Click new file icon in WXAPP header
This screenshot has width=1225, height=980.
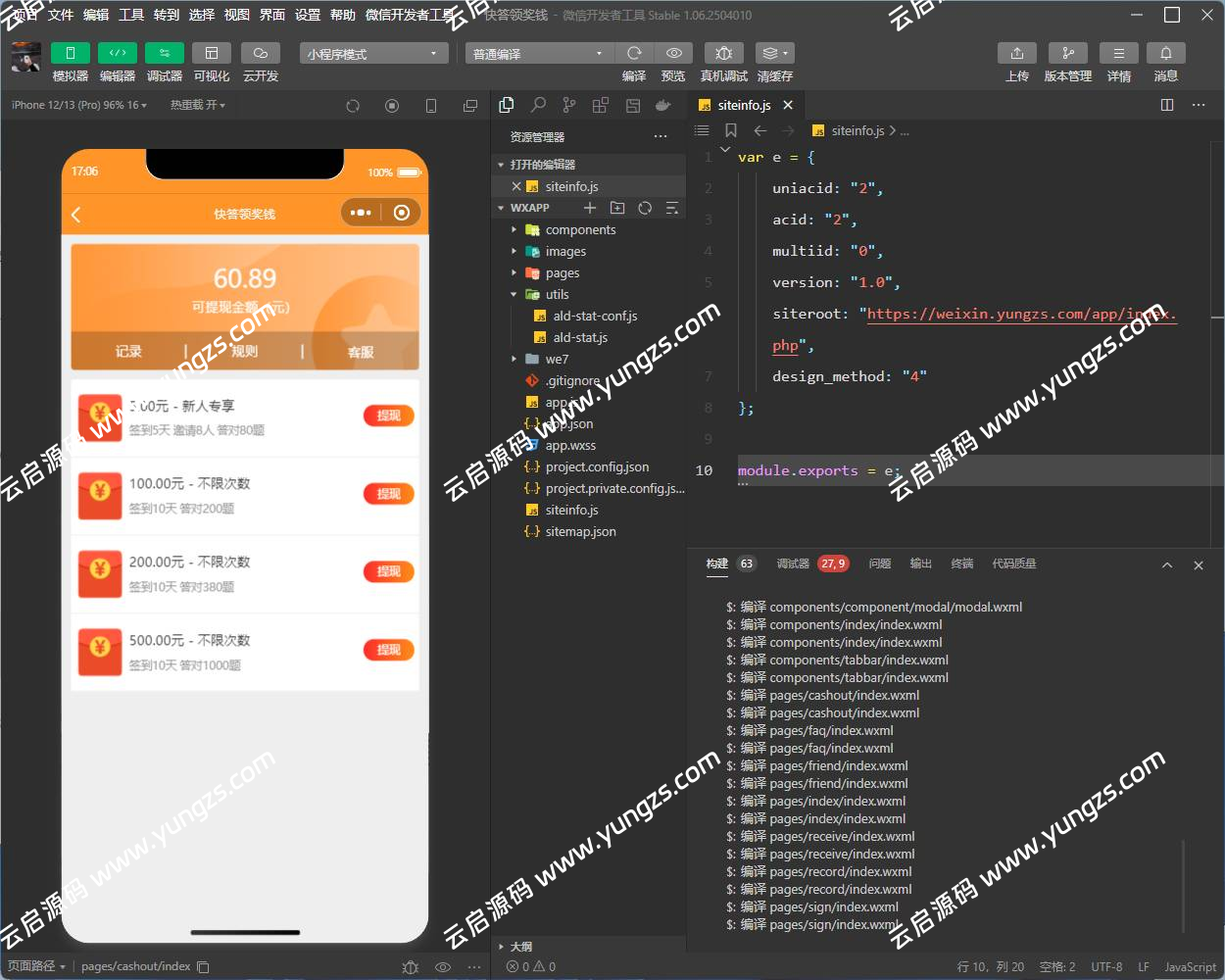(x=590, y=208)
